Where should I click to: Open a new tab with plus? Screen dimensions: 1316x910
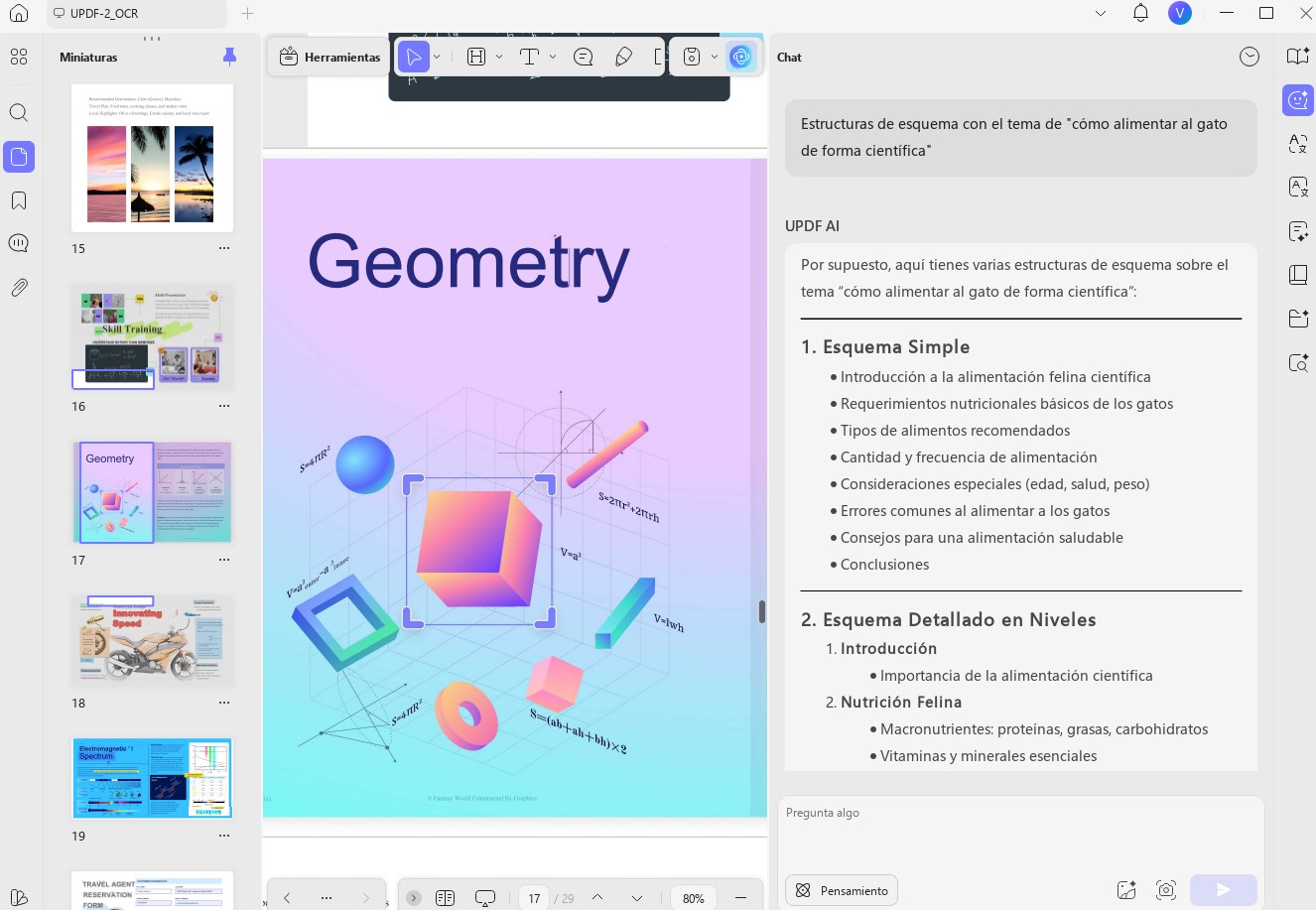[x=248, y=14]
